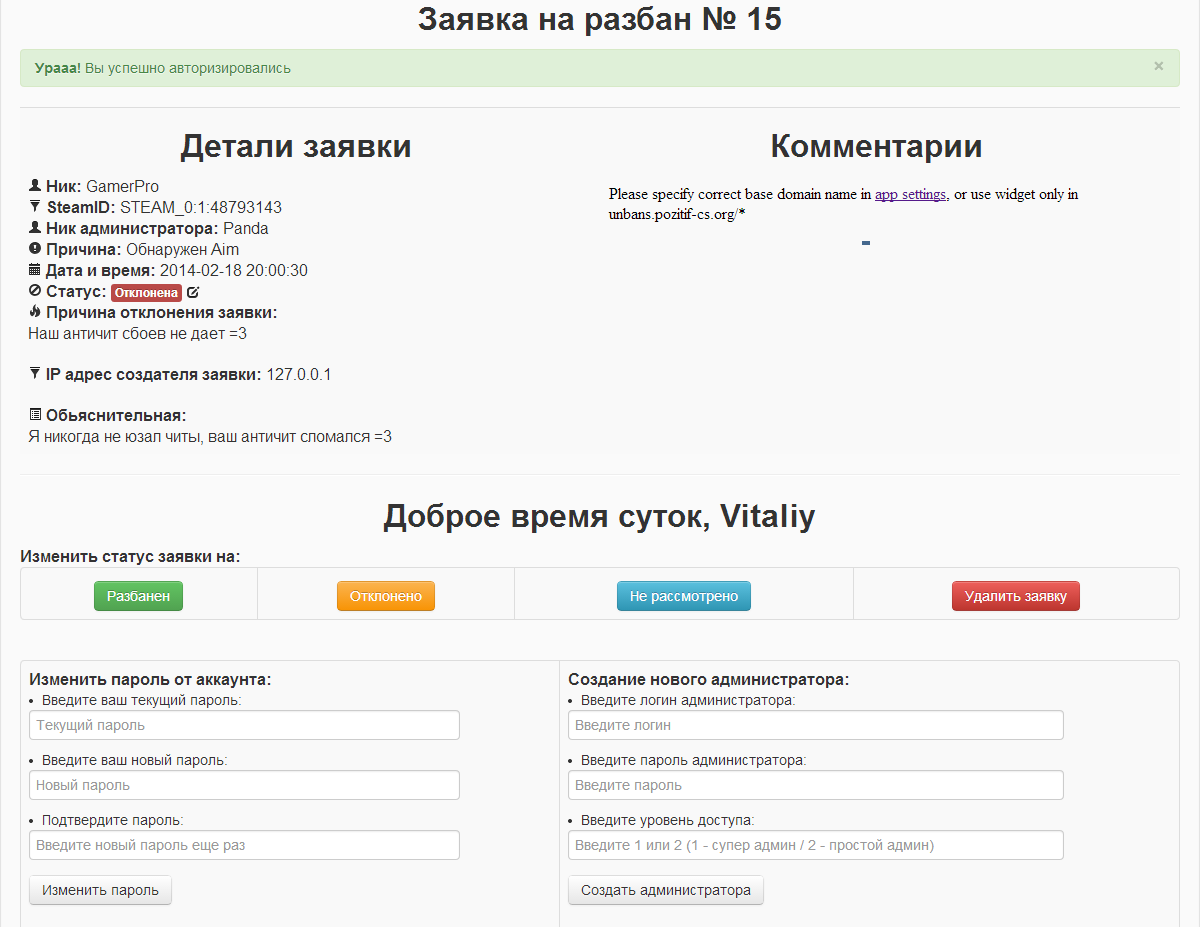Click the orange Отклонено button
Viewport: 1202px width, 927px height.
(x=386, y=596)
